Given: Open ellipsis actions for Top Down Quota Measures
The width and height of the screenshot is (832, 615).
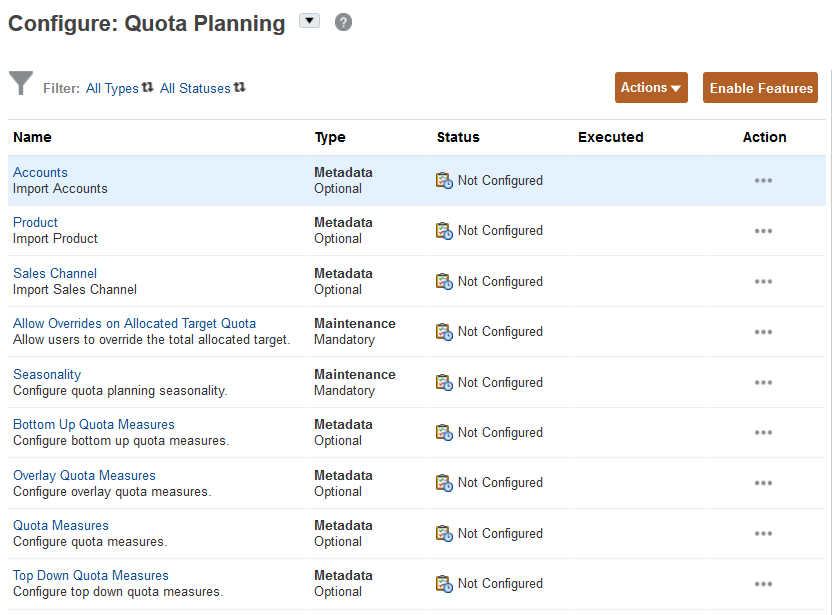Looking at the screenshot, I should coord(763,583).
